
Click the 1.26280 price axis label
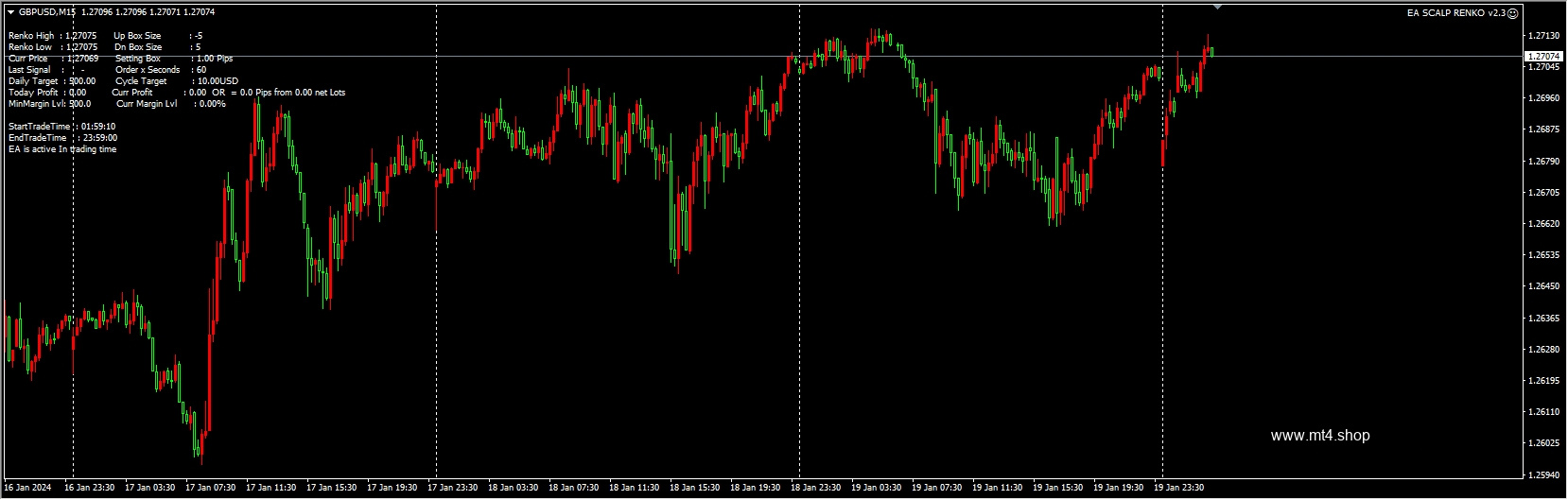click(x=1543, y=350)
